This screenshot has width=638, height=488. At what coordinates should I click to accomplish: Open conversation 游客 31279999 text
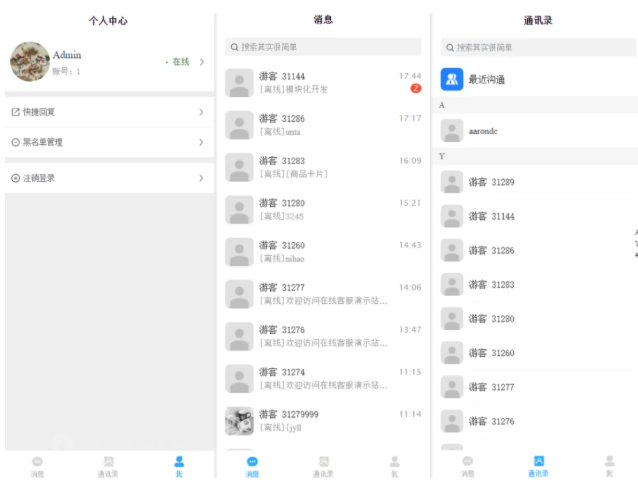pos(289,414)
